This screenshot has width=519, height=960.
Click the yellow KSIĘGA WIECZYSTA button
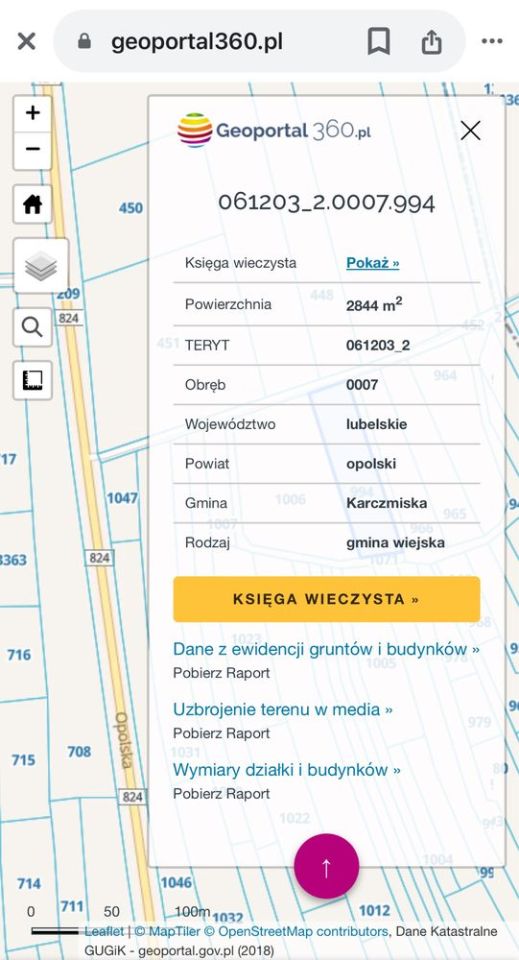(x=326, y=599)
